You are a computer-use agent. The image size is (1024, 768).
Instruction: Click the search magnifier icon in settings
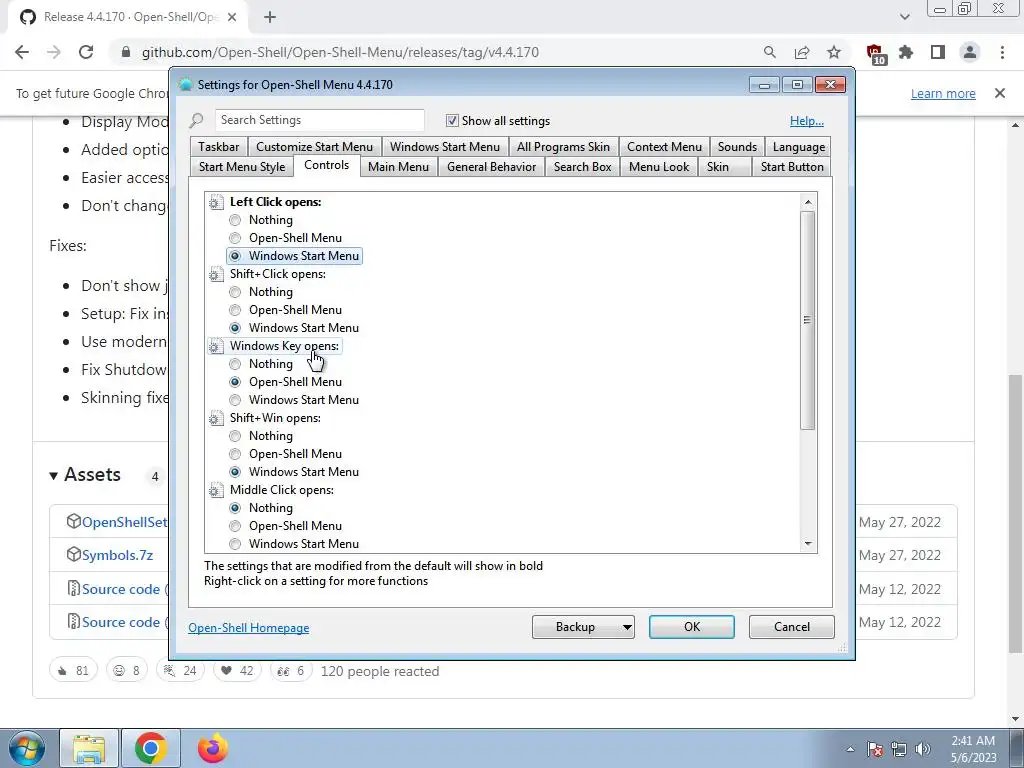pyautogui.click(x=196, y=120)
